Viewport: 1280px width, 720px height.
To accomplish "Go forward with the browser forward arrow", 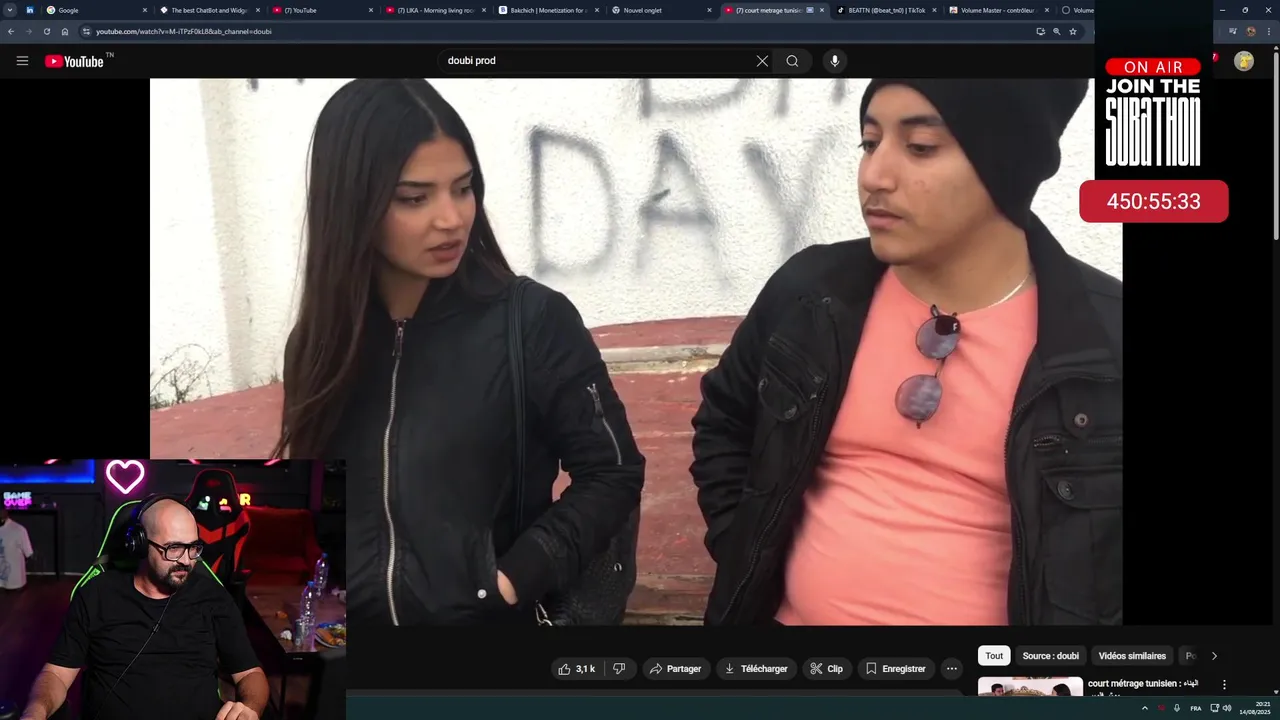I will click(x=28, y=31).
